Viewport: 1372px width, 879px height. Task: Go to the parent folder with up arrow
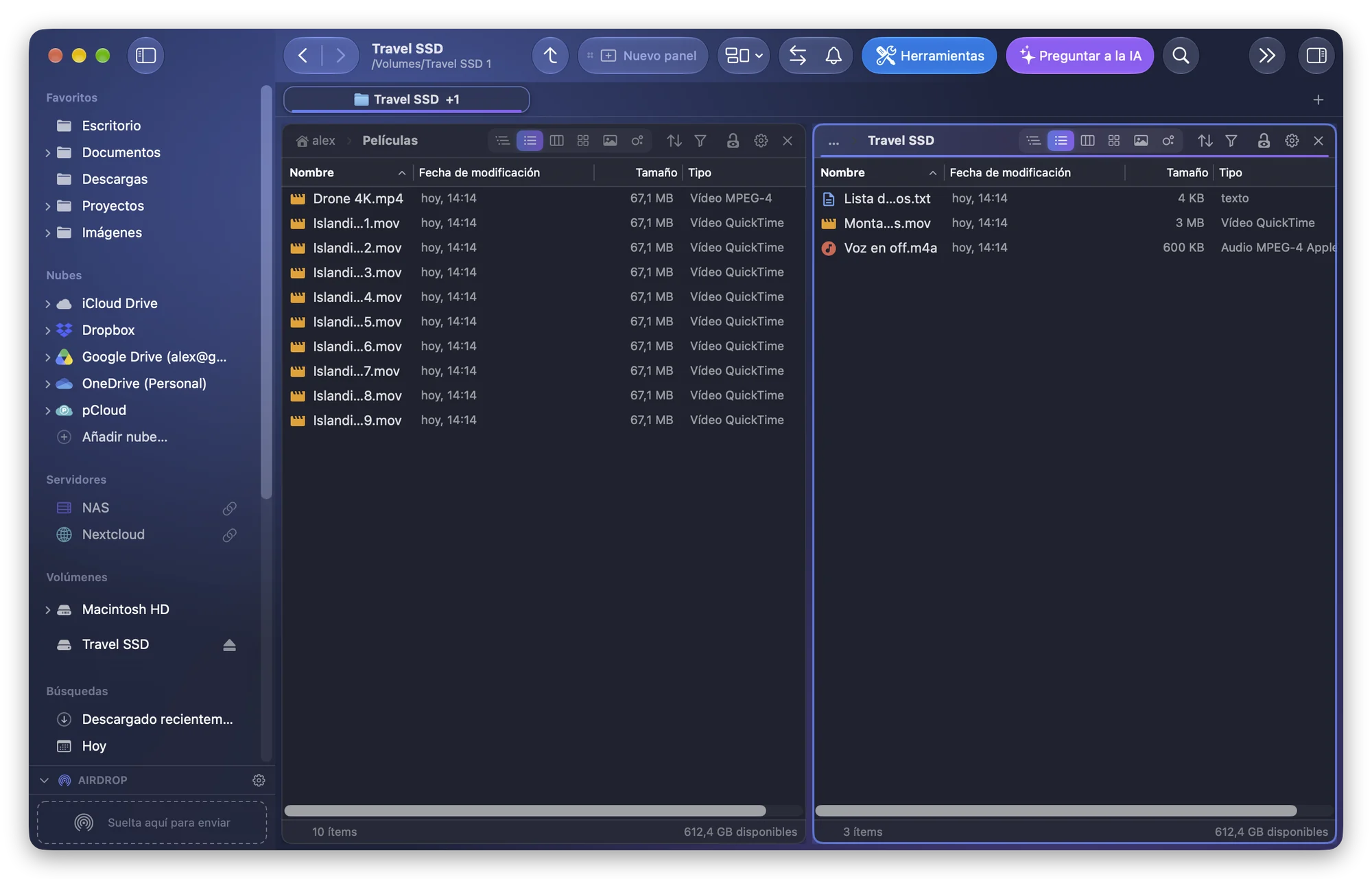[550, 56]
